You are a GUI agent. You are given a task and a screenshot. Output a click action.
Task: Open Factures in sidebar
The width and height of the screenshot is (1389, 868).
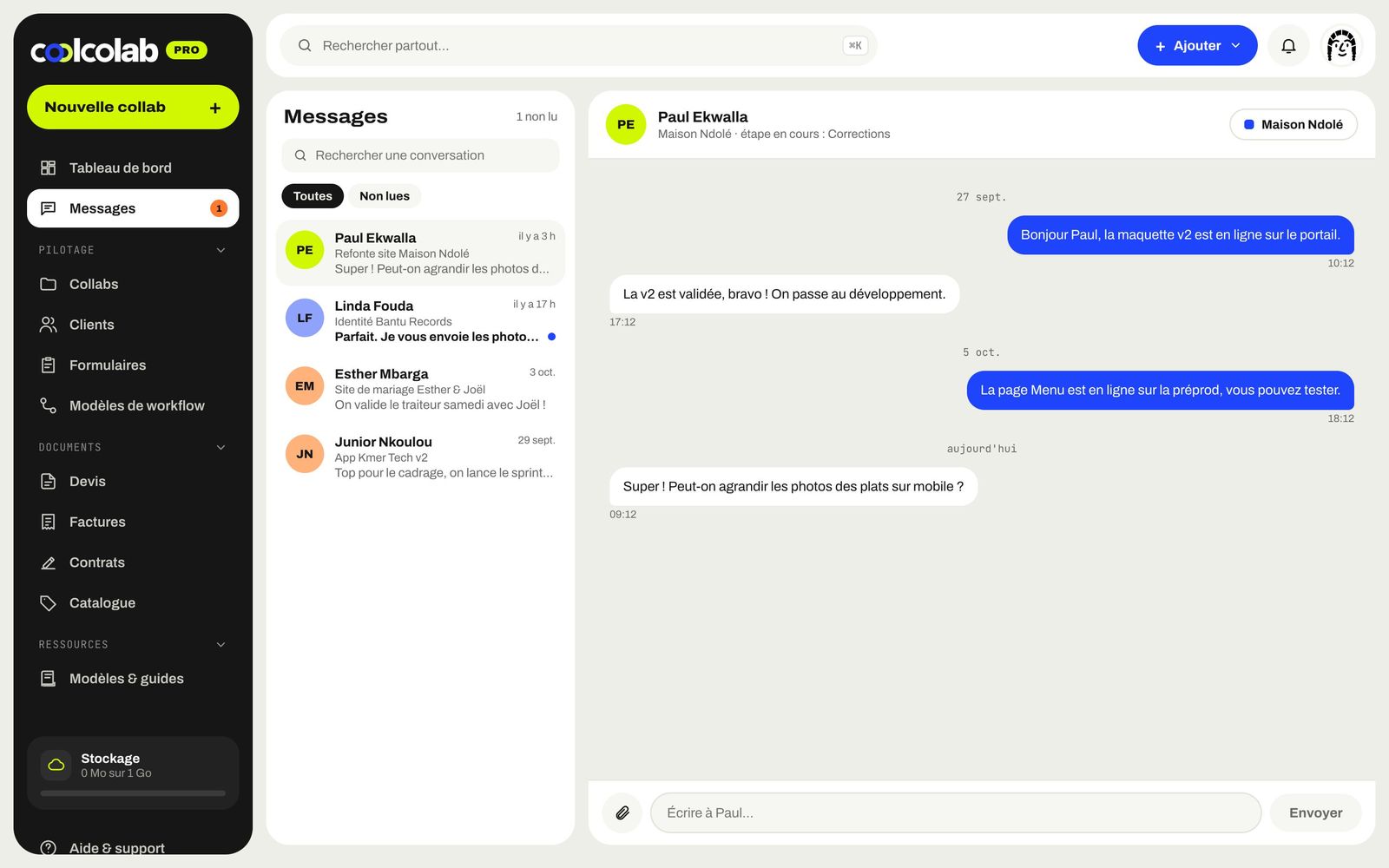coord(133,522)
